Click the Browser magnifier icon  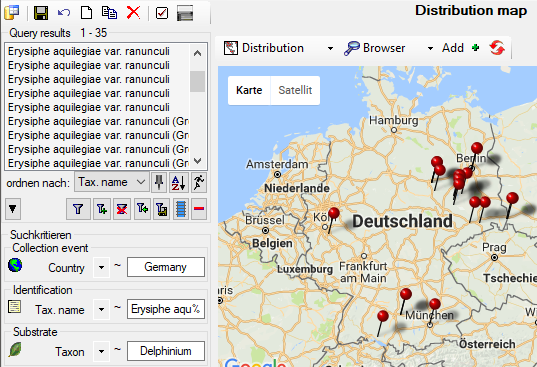(352, 48)
